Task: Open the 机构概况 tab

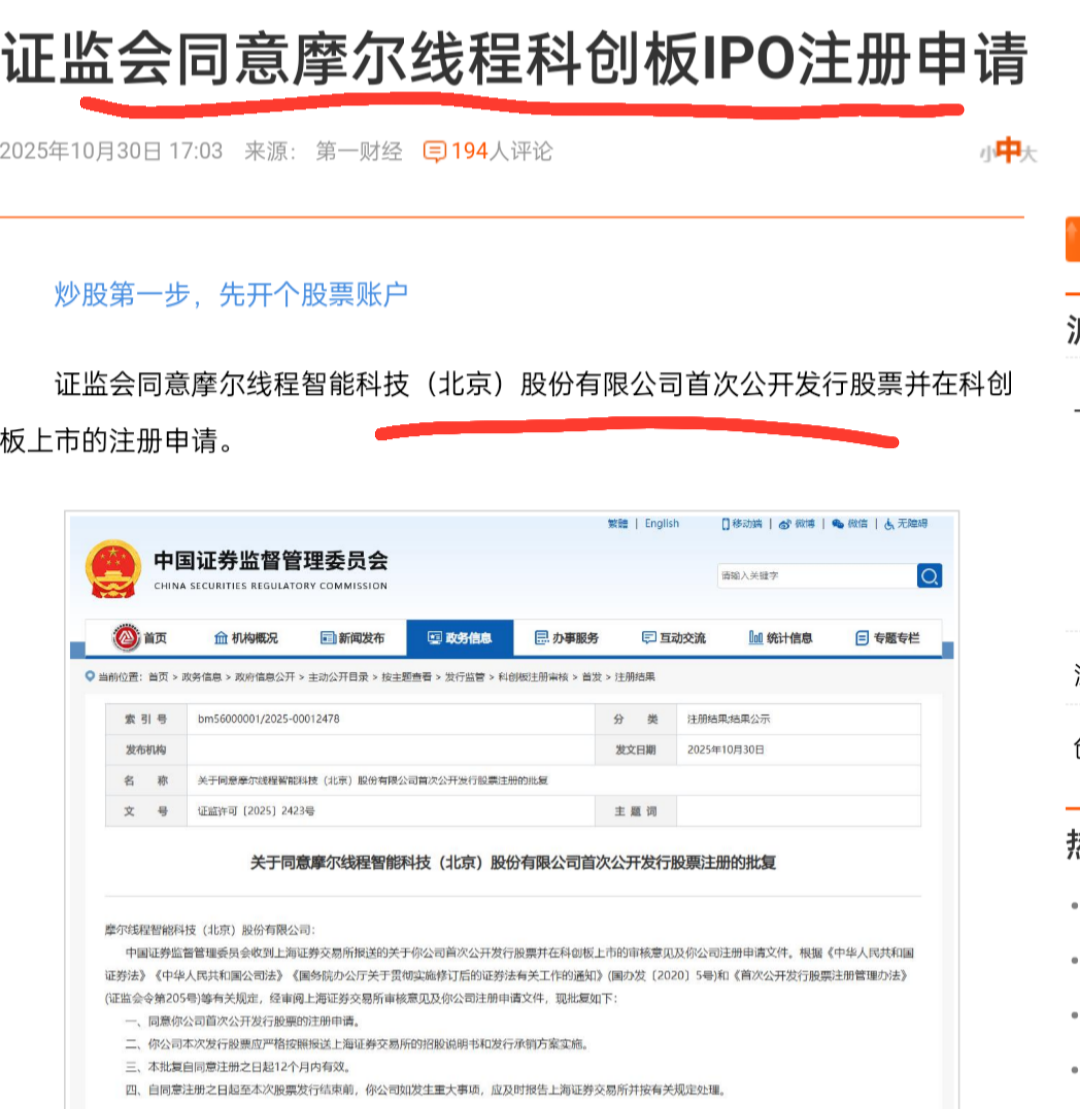Action: pyautogui.click(x=245, y=638)
